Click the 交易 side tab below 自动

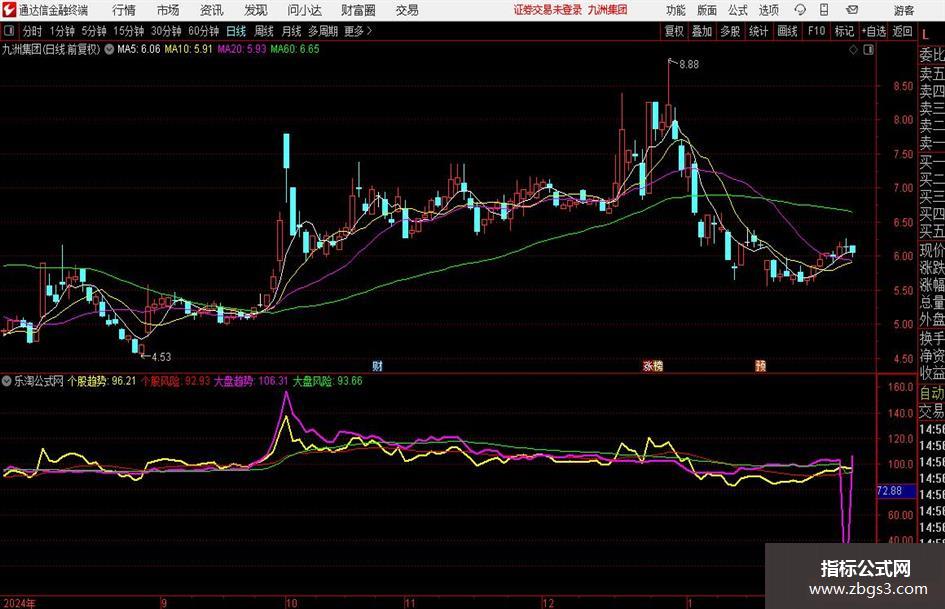(x=932, y=411)
